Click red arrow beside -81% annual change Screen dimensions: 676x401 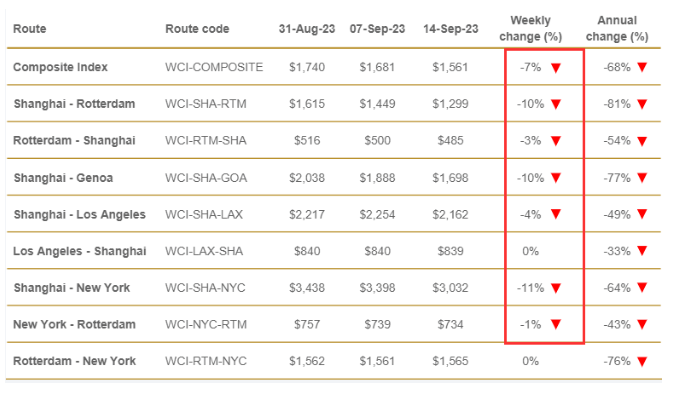click(x=642, y=104)
